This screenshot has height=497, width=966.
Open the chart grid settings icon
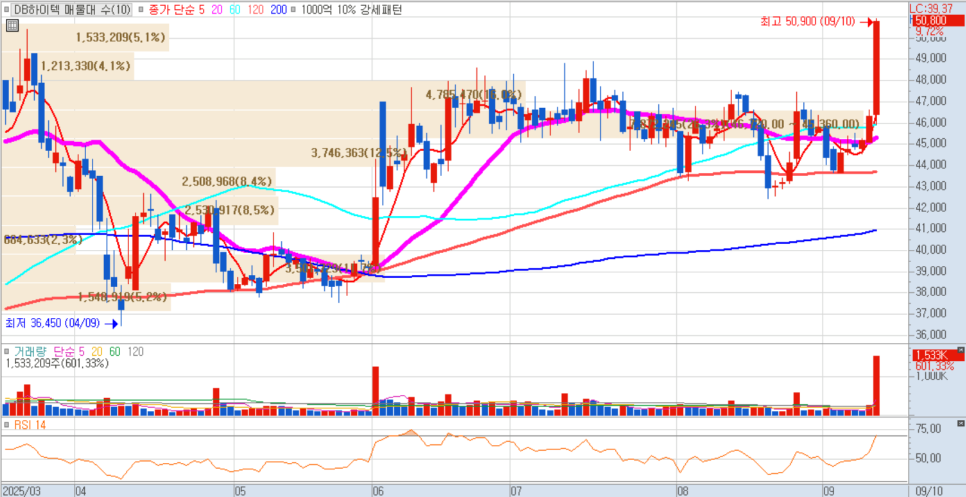(x=12, y=25)
